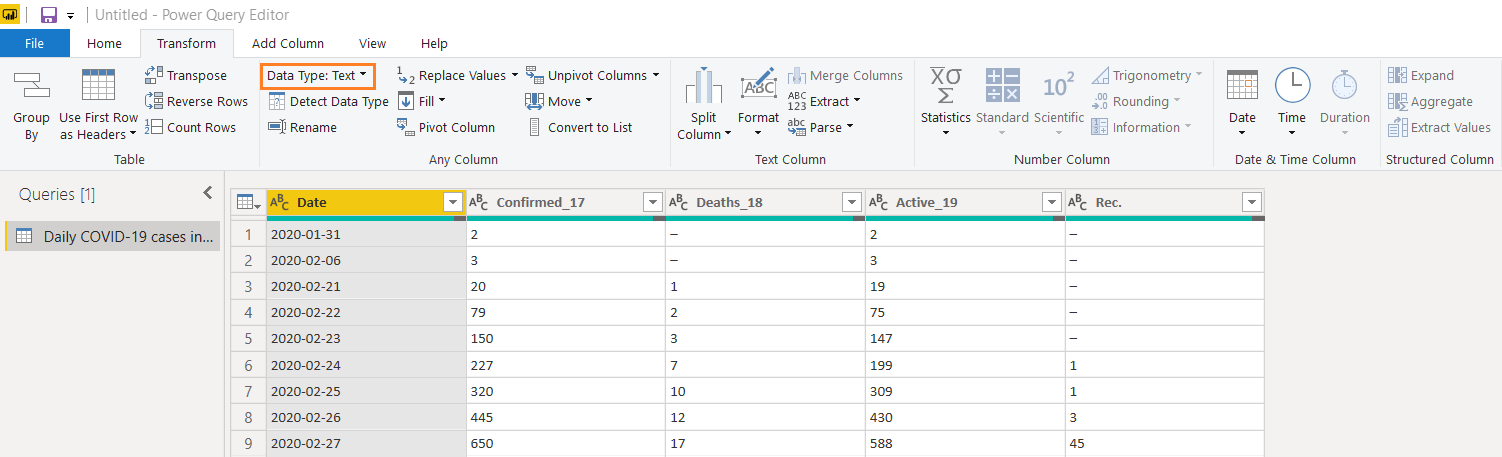Switch to the Add Column tab
The image size is (1502, 457).
click(x=287, y=43)
